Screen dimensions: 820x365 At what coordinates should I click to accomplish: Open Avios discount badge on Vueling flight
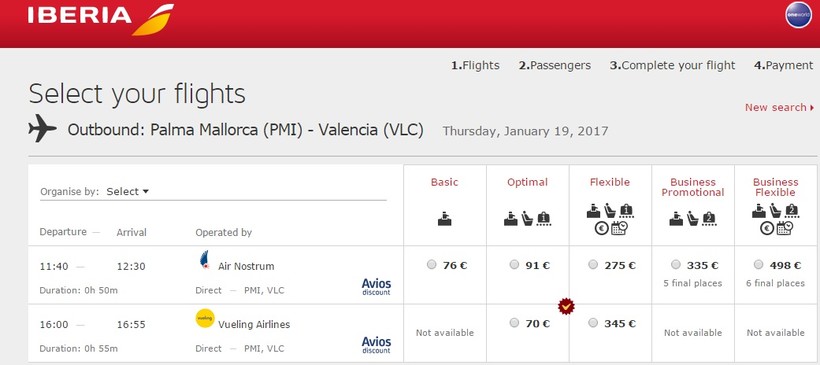[377, 345]
